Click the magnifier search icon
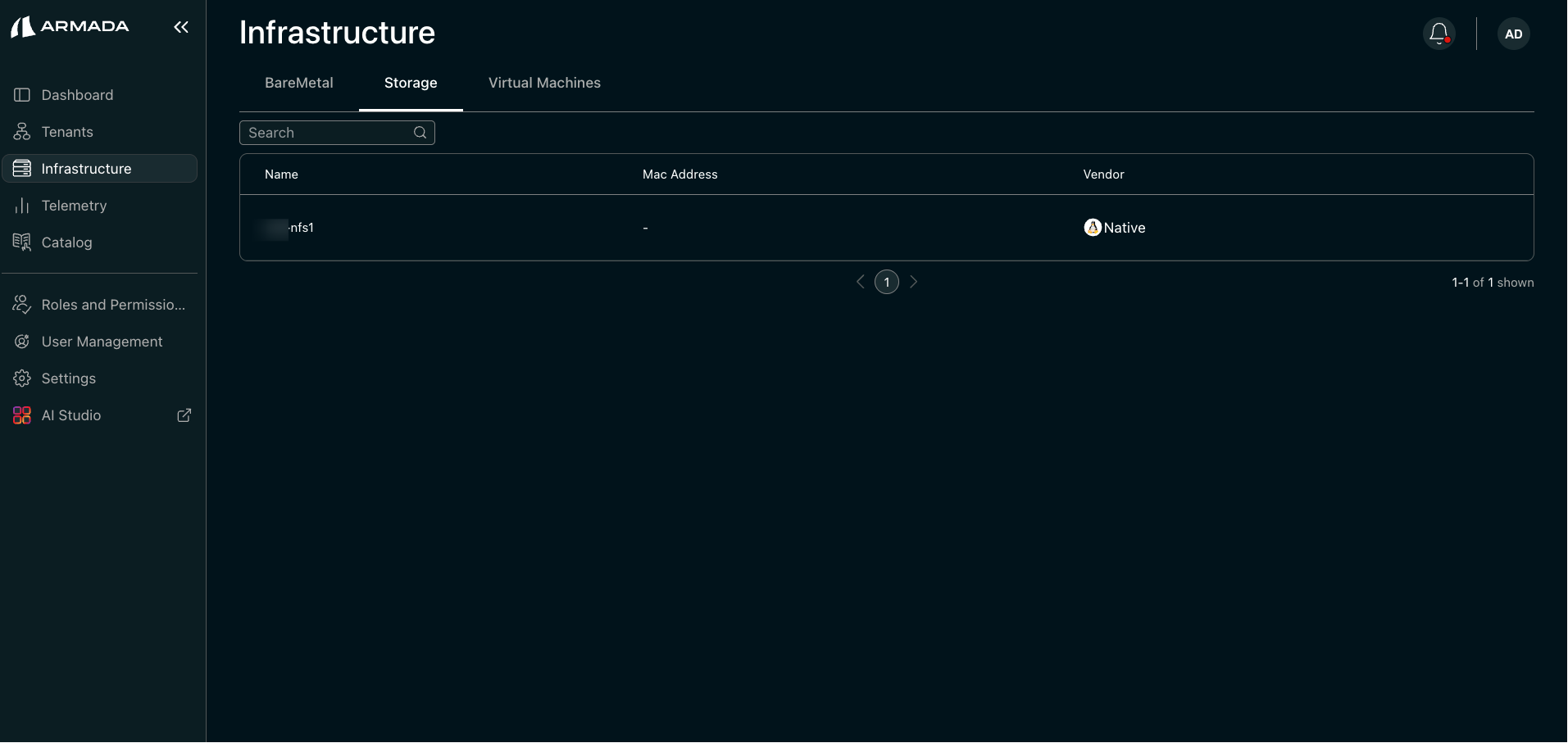1568x743 pixels. [420, 133]
